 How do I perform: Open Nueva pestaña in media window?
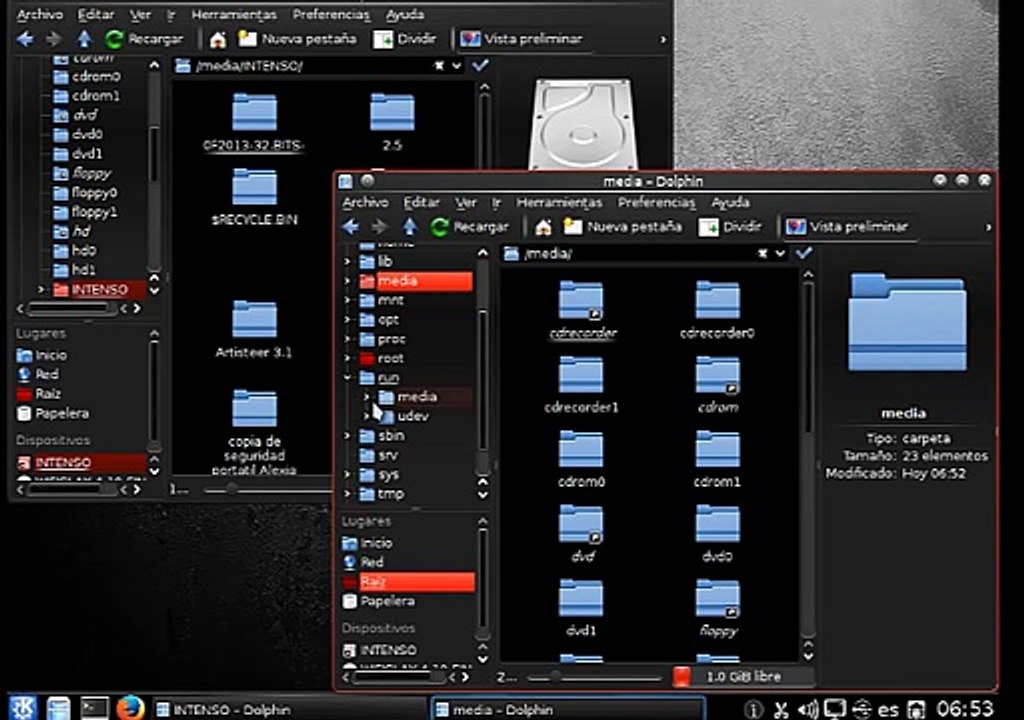622,227
